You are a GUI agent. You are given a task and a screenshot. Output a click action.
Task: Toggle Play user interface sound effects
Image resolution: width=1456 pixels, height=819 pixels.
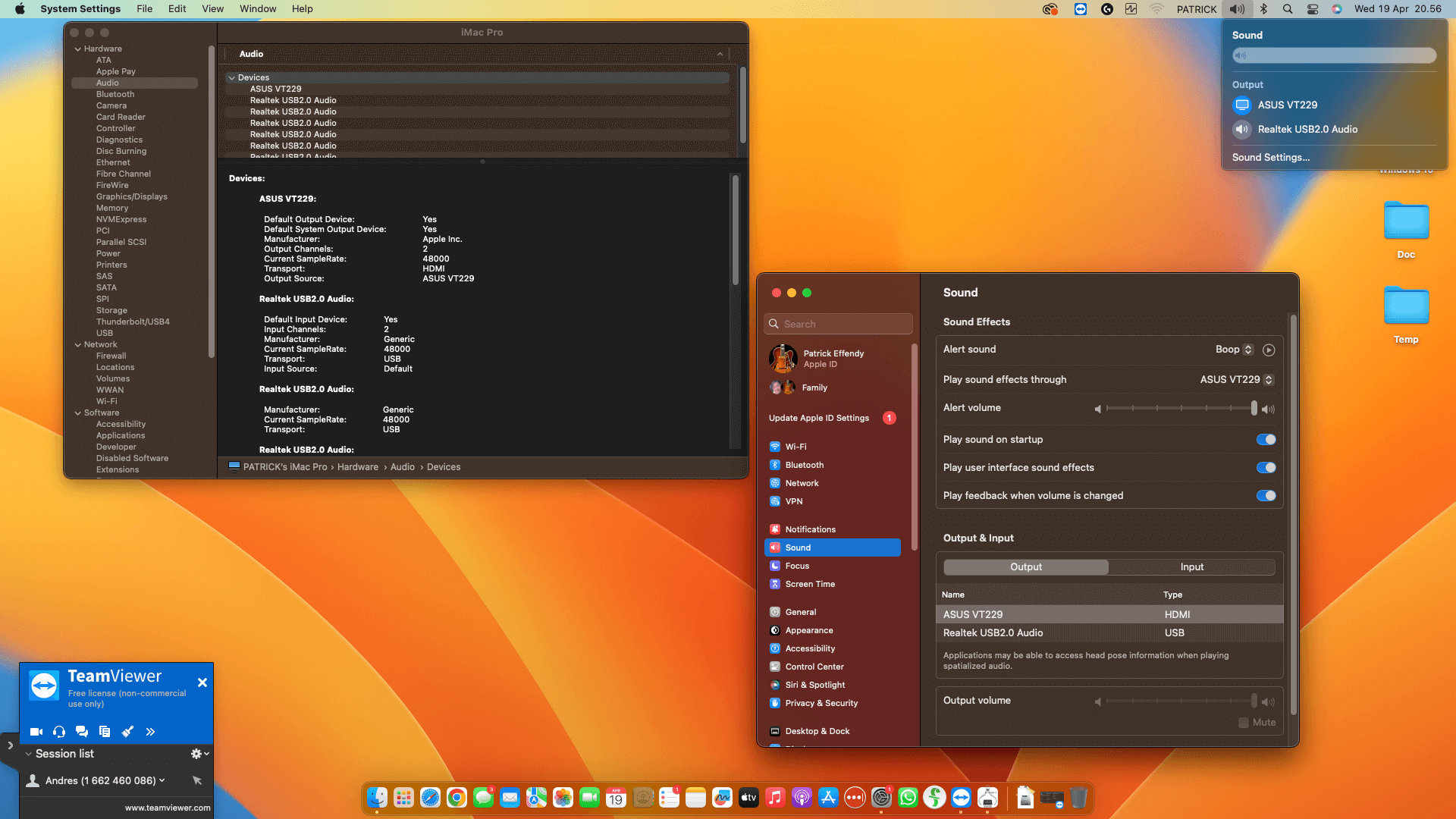pos(1266,468)
